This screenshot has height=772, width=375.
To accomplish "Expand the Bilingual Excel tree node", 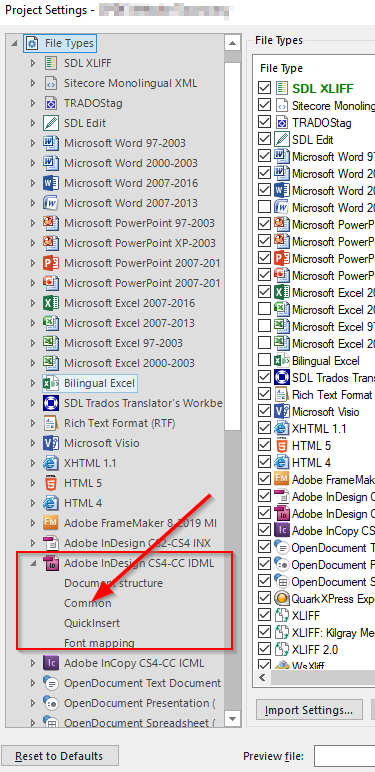I will (33, 383).
